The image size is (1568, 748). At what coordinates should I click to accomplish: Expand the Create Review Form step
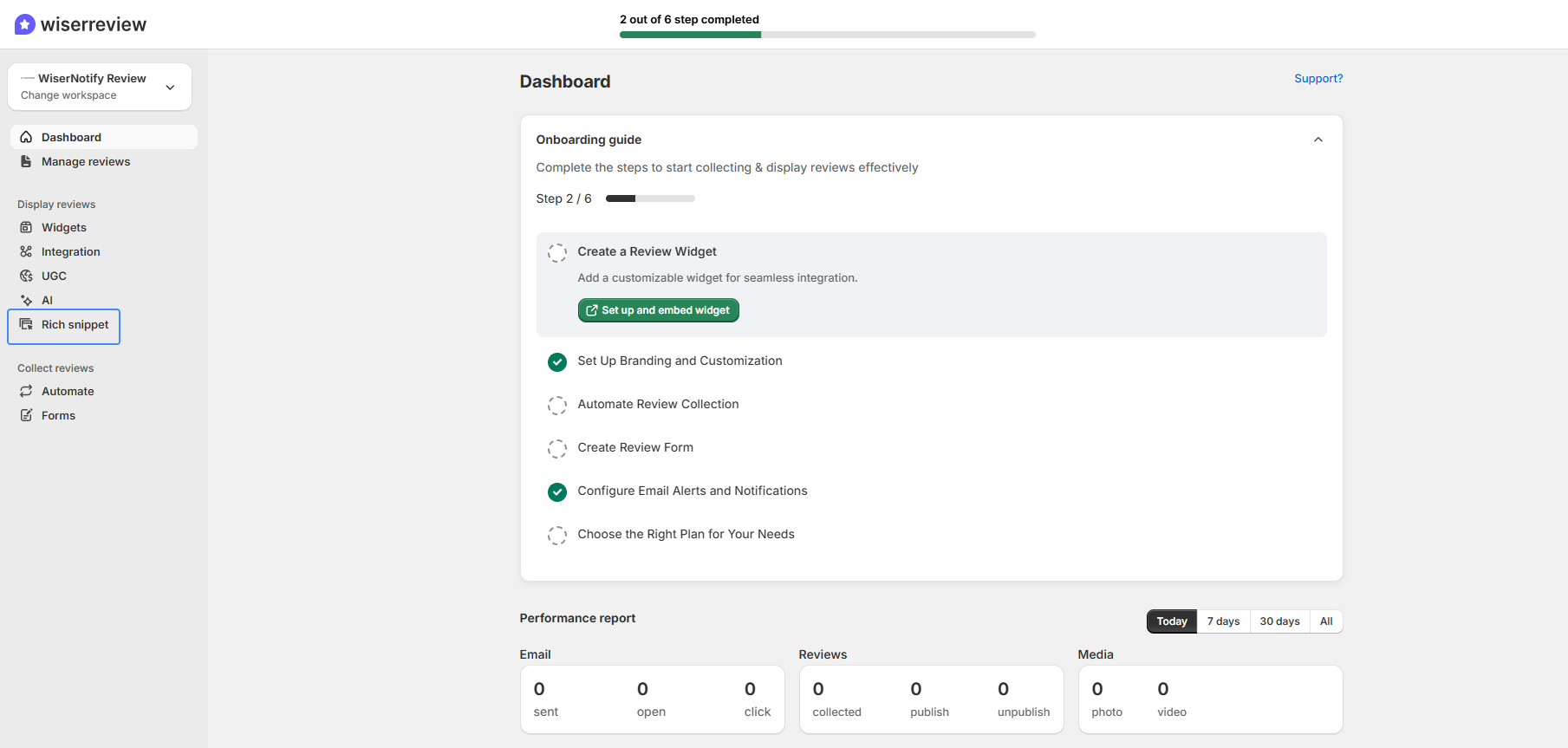(635, 447)
